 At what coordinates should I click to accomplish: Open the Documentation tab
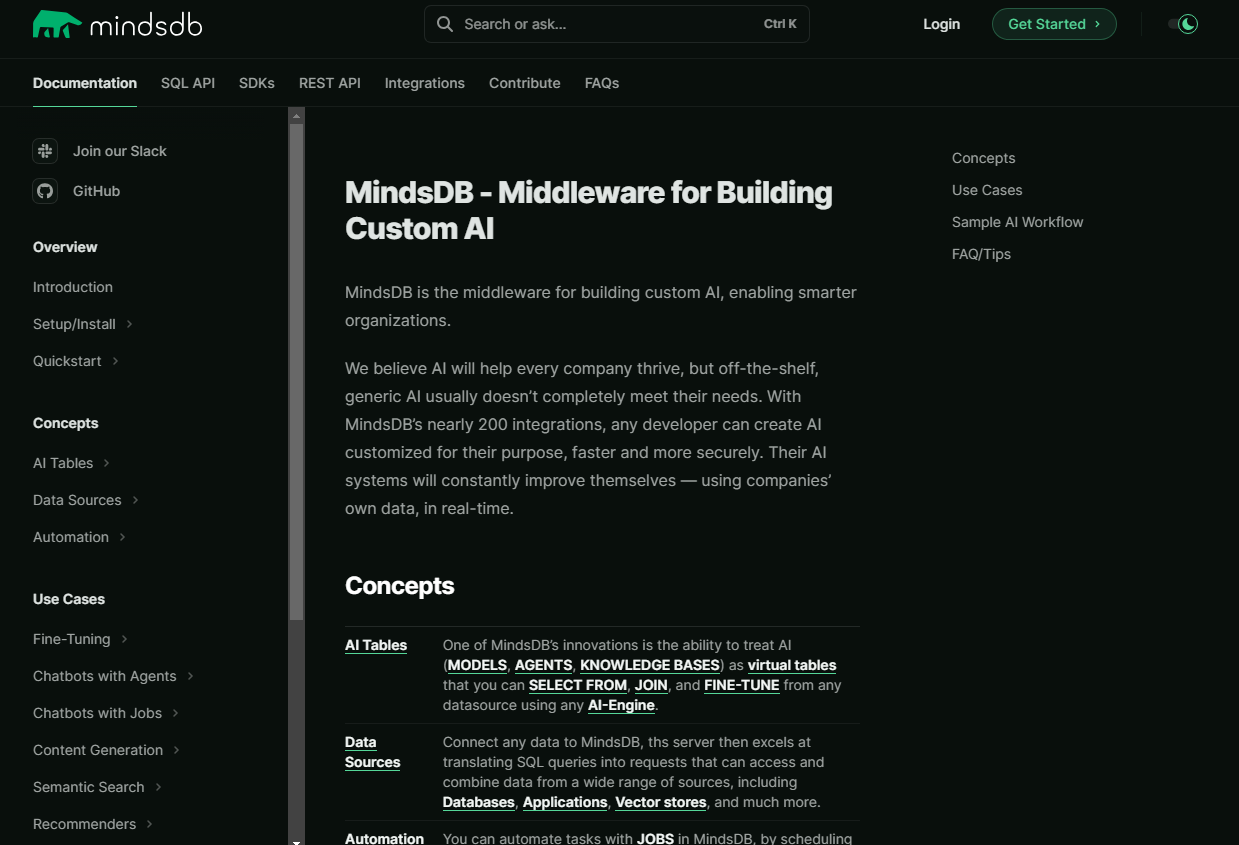(85, 83)
